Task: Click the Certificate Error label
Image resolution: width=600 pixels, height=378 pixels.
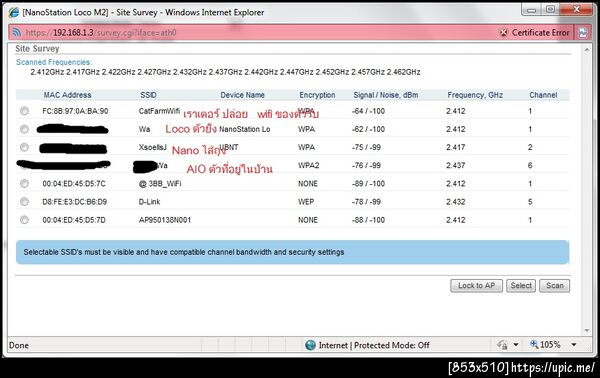Action: click(541, 33)
